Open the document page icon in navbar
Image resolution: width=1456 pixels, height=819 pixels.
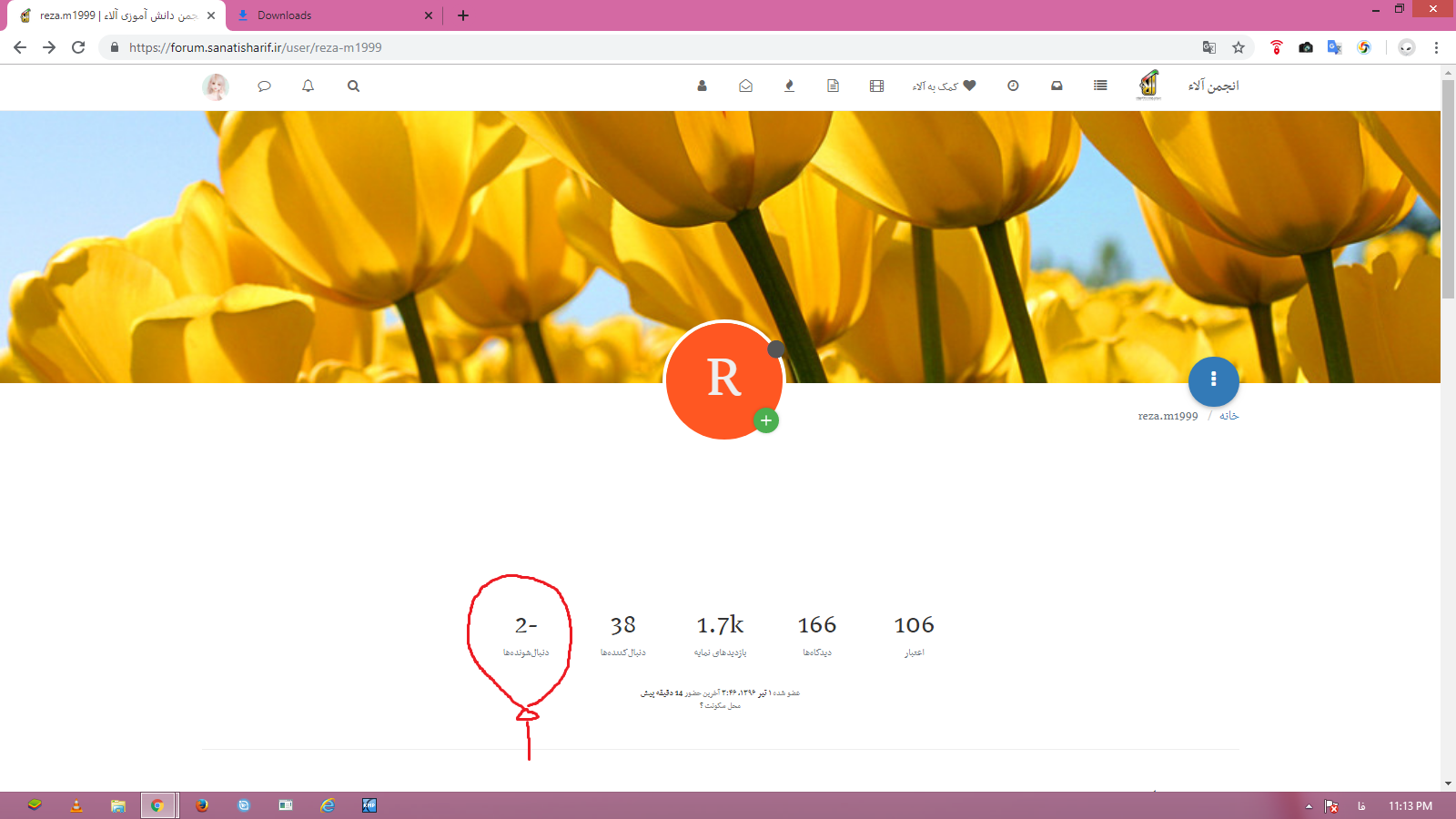pyautogui.click(x=833, y=86)
